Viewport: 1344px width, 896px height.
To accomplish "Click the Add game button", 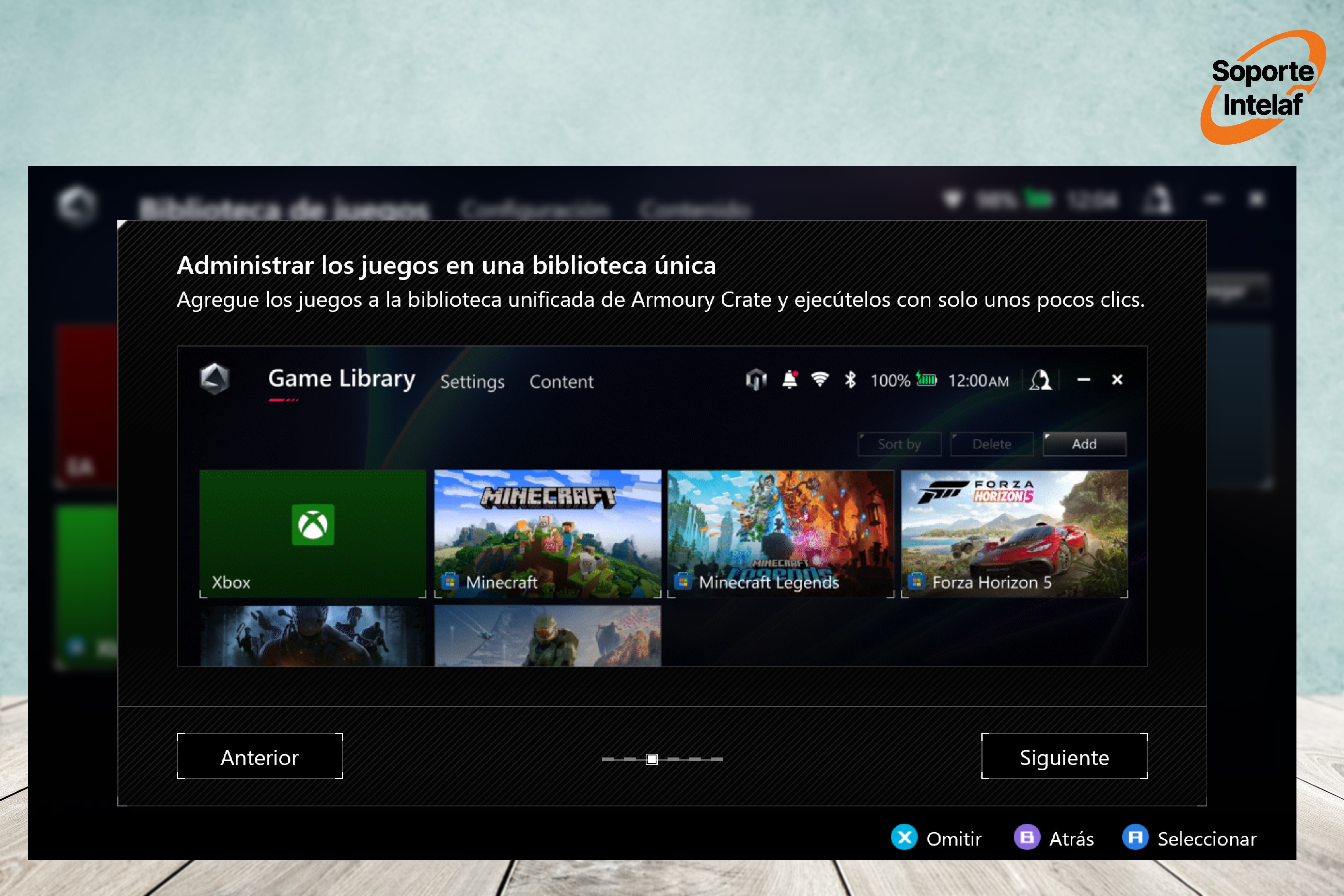I will coord(1084,444).
